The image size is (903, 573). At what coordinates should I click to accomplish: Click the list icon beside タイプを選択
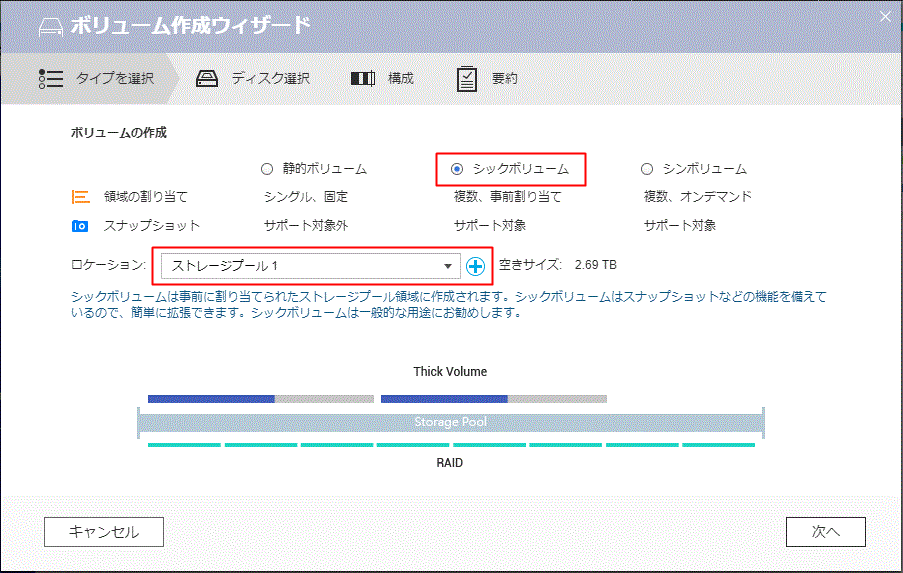pyautogui.click(x=51, y=78)
